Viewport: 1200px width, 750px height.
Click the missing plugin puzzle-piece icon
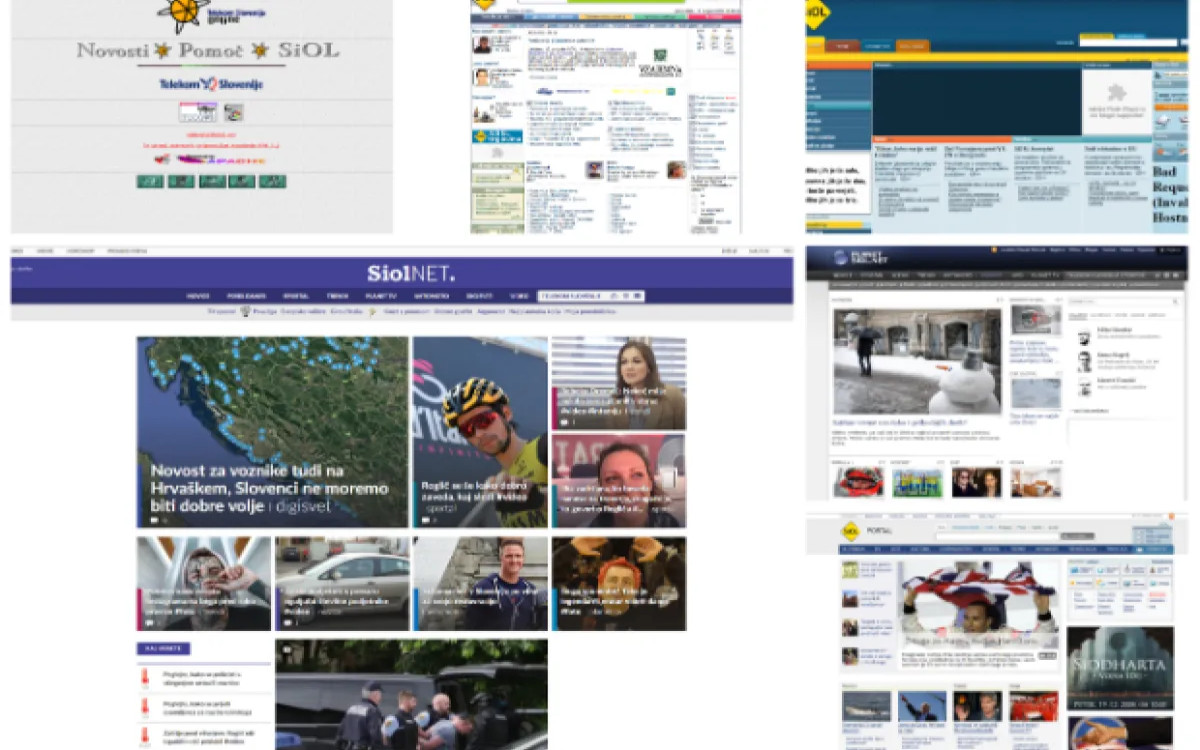click(x=1116, y=92)
